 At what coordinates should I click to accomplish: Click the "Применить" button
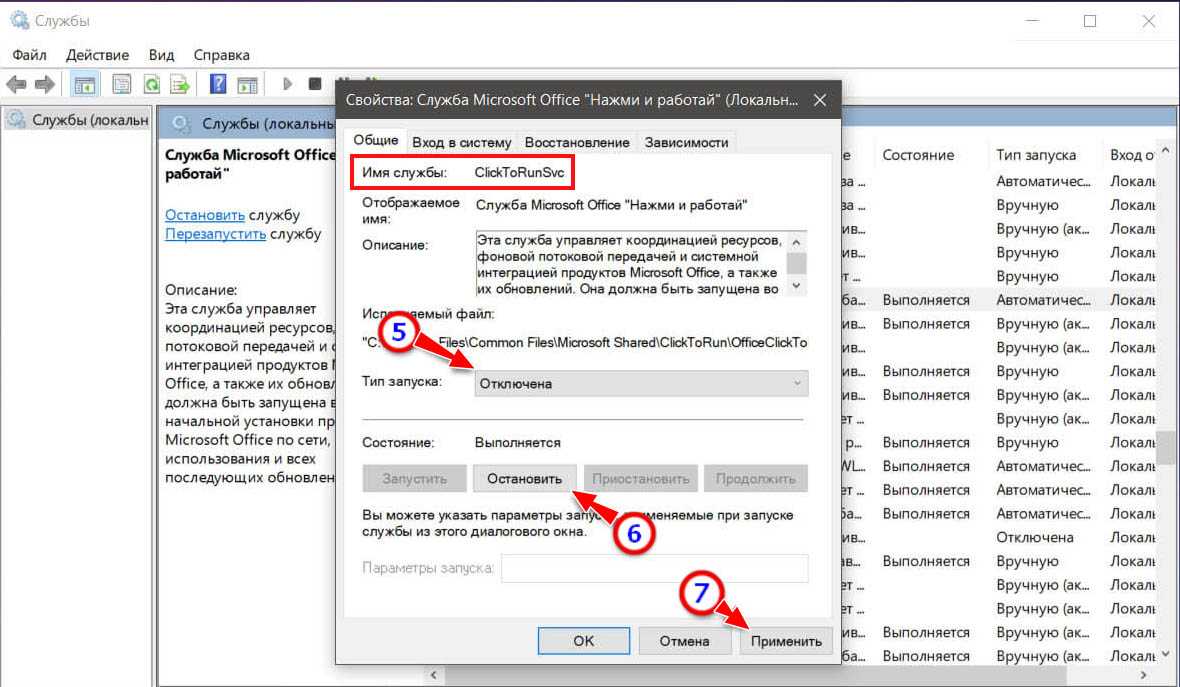pyautogui.click(x=787, y=641)
